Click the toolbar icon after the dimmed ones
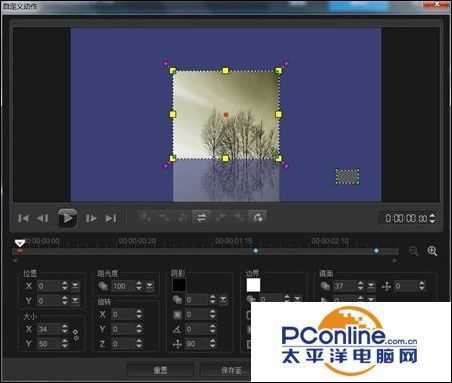This screenshot has height=383, width=452. pos(257,218)
